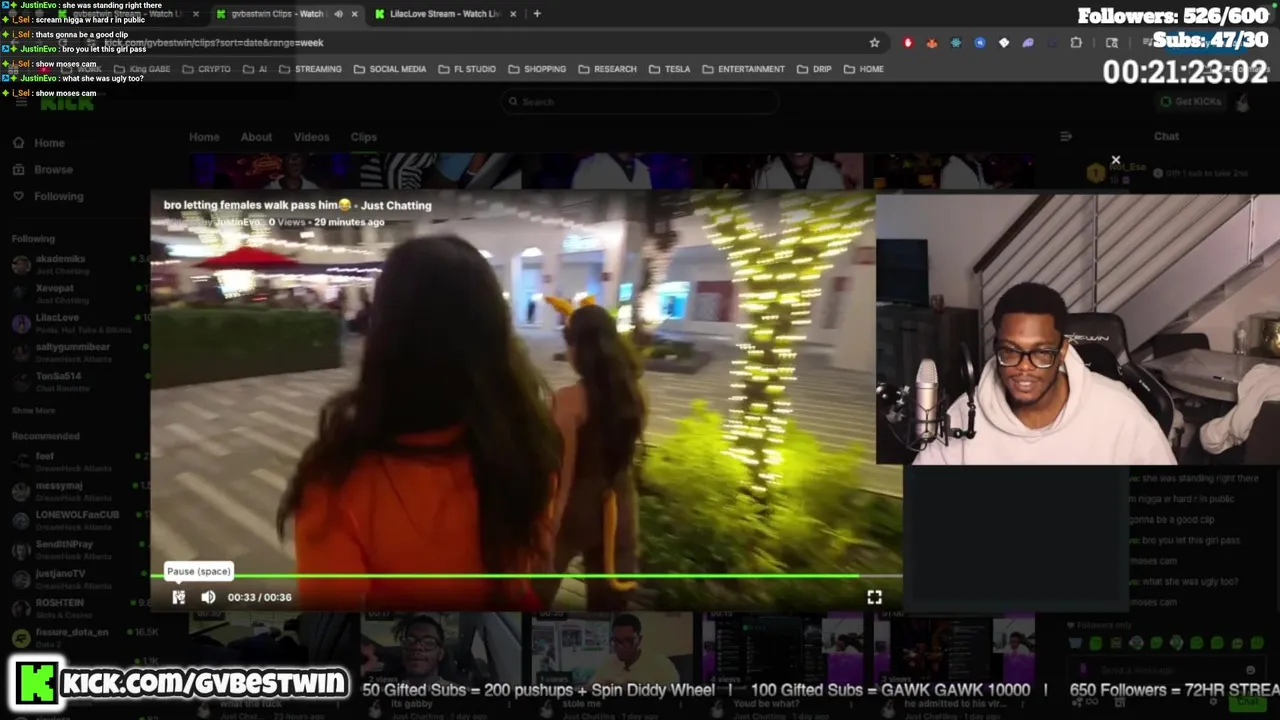Click the Kick search field
This screenshot has width=1280, height=720.
[640, 101]
